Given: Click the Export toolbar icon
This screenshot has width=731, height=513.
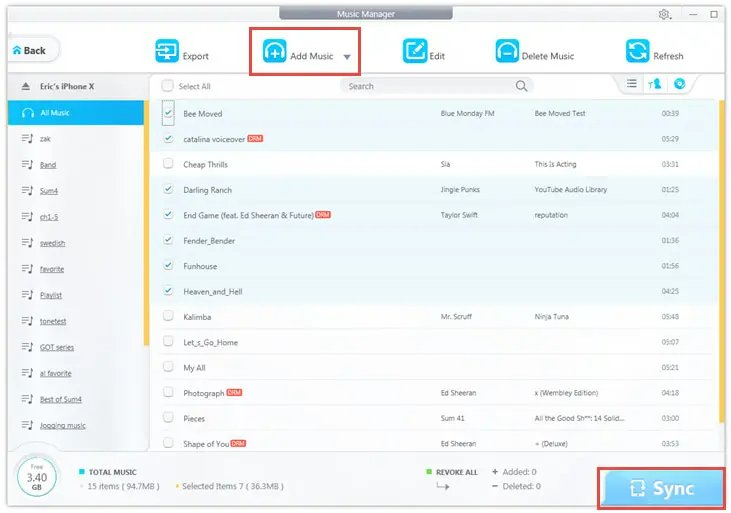Looking at the screenshot, I should point(167,52).
